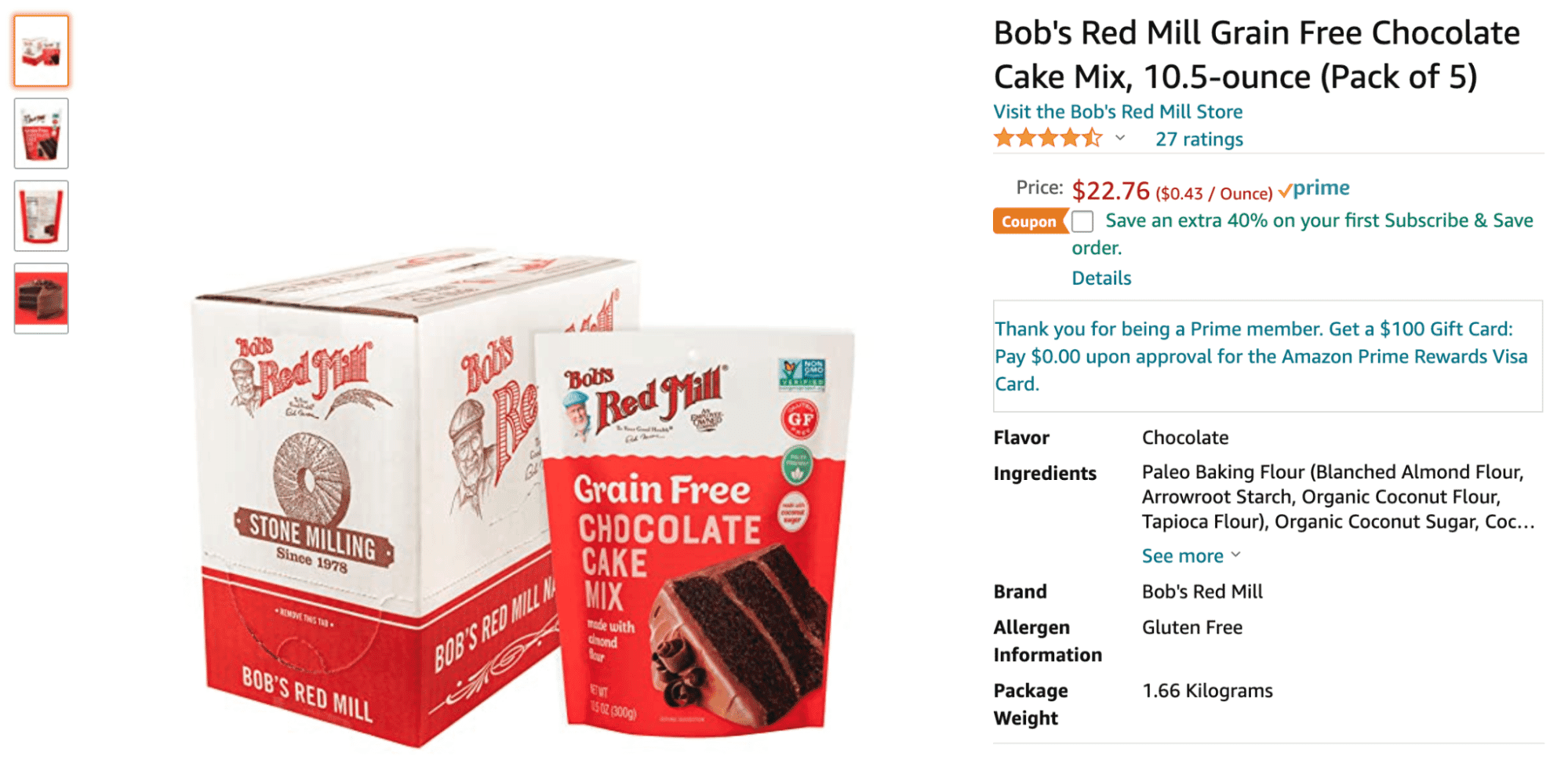Image resolution: width=1568 pixels, height=767 pixels.
Task: View second thumbnail showing bag front
Action: 41,133
